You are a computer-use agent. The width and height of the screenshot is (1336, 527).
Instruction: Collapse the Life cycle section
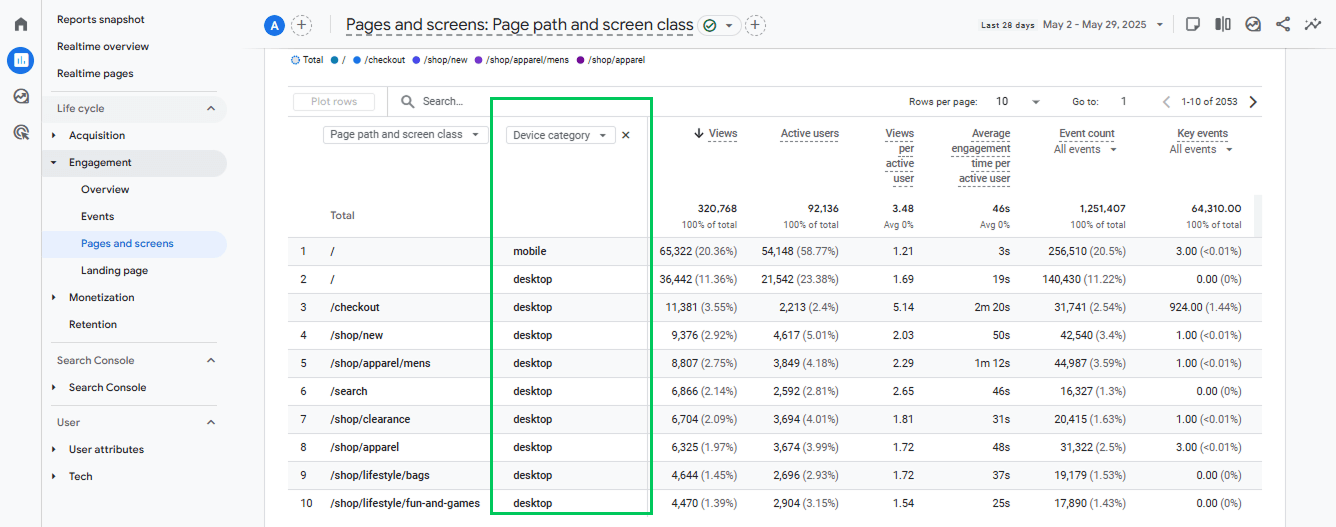(211, 108)
